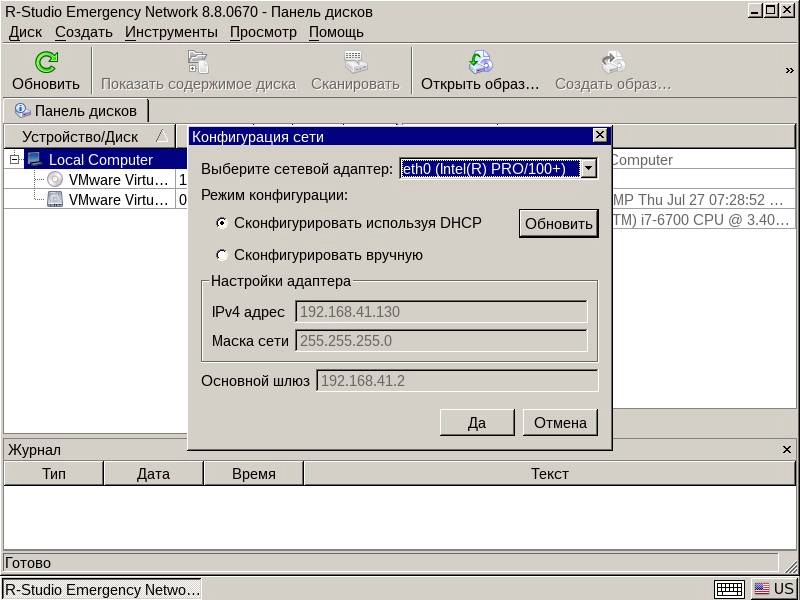The width and height of the screenshot is (800, 600).
Task: Click the i7-6700 CPU @ 3.40 text
Action: click(714, 219)
